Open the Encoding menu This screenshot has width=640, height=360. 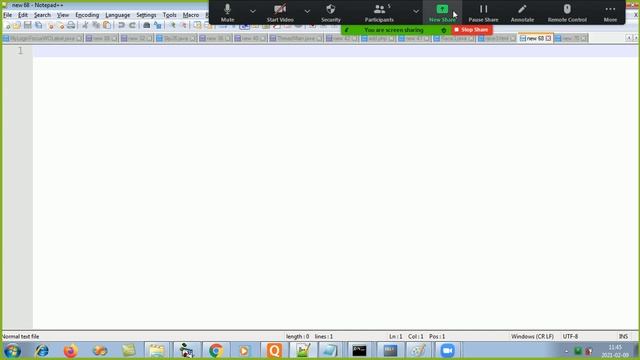coord(87,15)
